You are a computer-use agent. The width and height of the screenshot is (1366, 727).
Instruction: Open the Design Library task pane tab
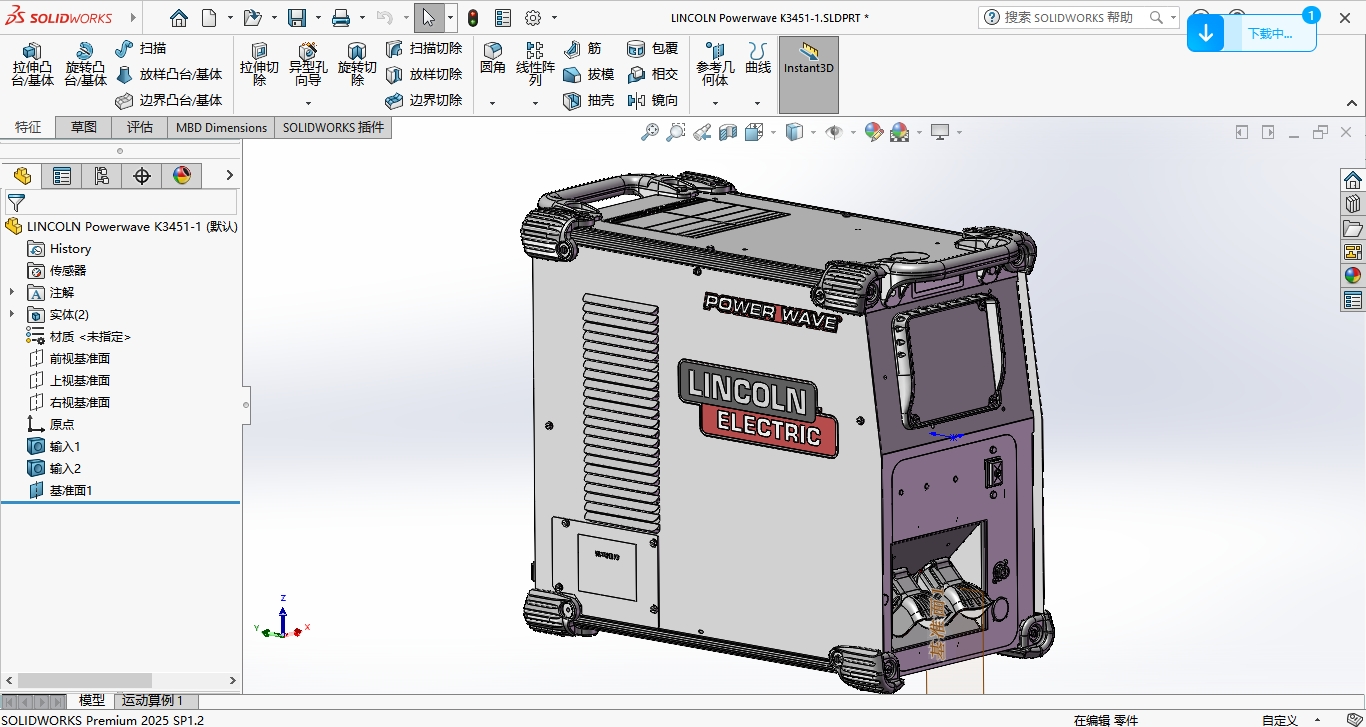point(1353,204)
